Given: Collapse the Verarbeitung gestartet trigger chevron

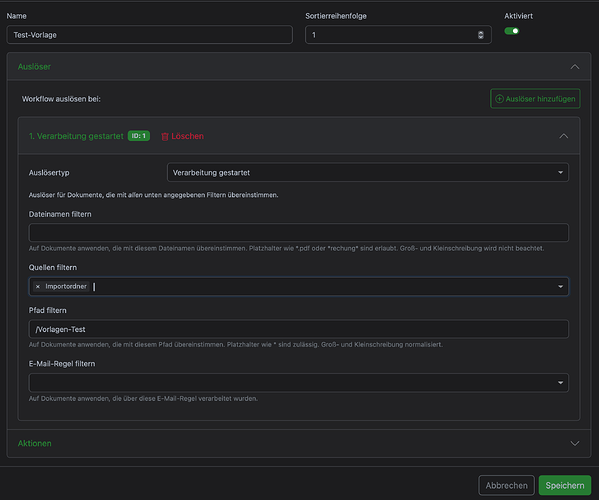Looking at the screenshot, I should pyautogui.click(x=563, y=136).
